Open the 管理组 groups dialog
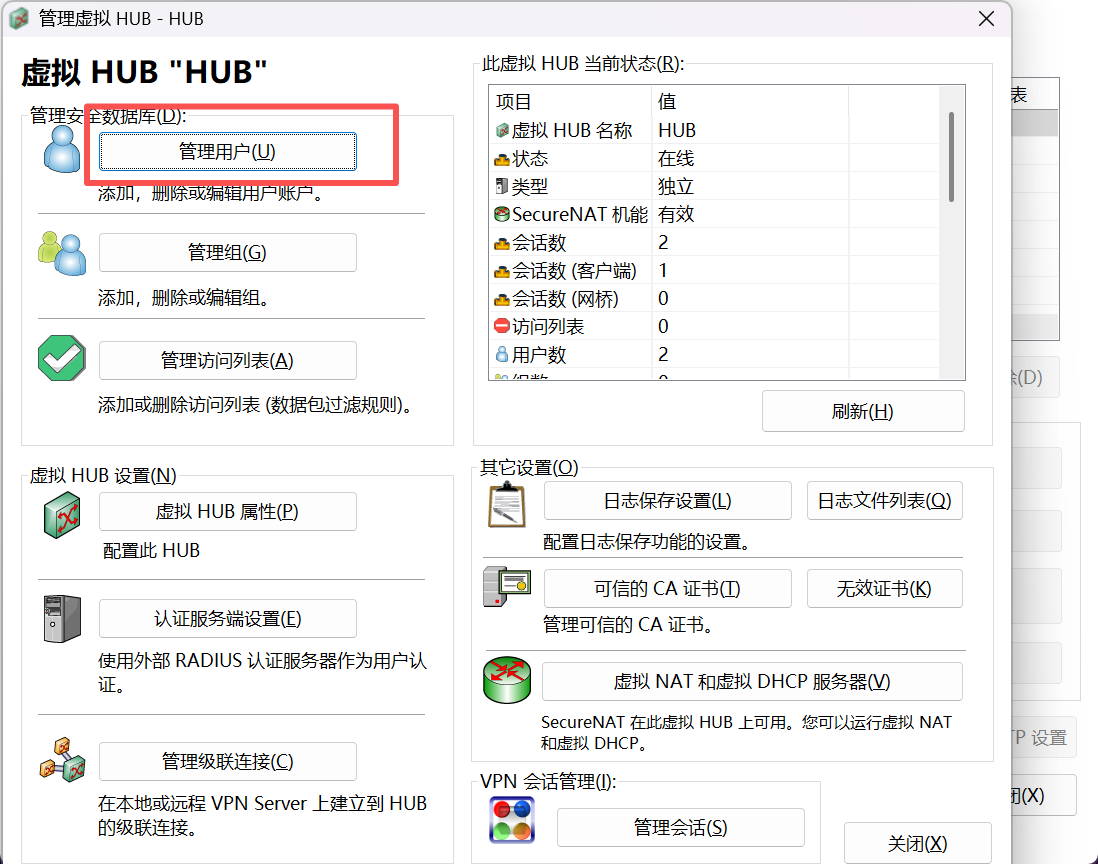Screen dimensions: 1098x864 pyautogui.click(x=227, y=252)
